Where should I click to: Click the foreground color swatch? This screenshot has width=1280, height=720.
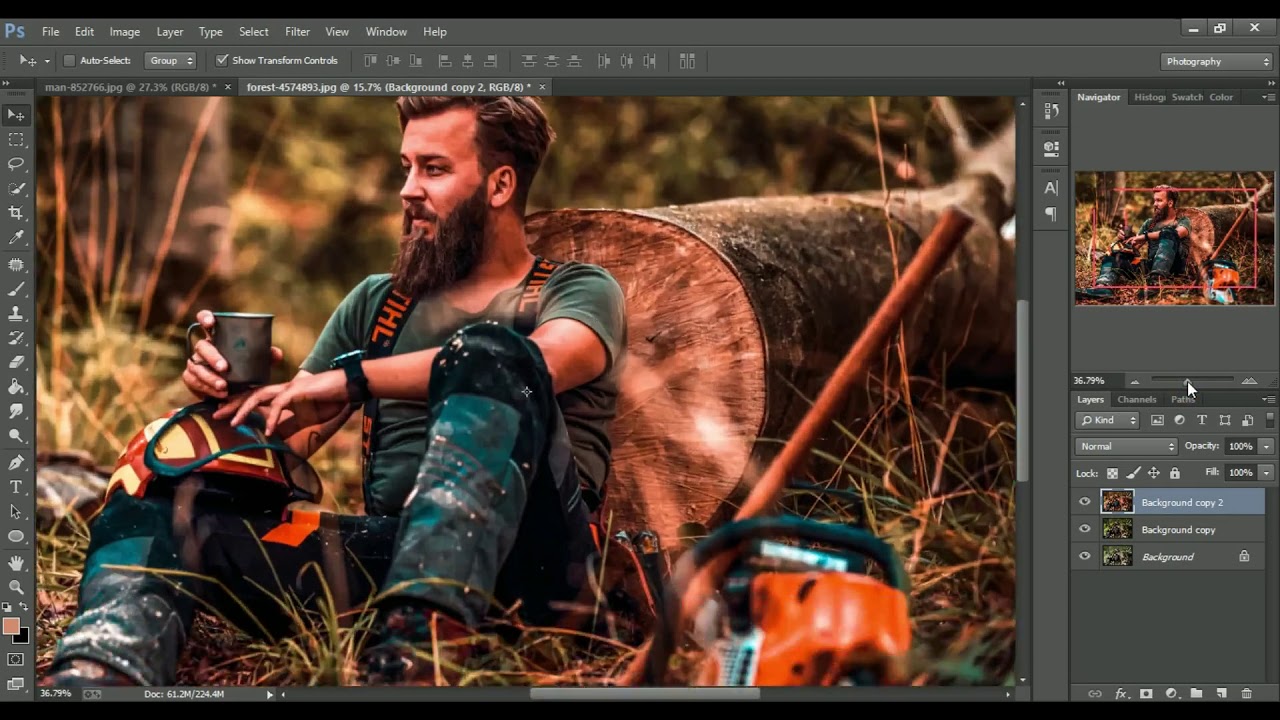11,626
